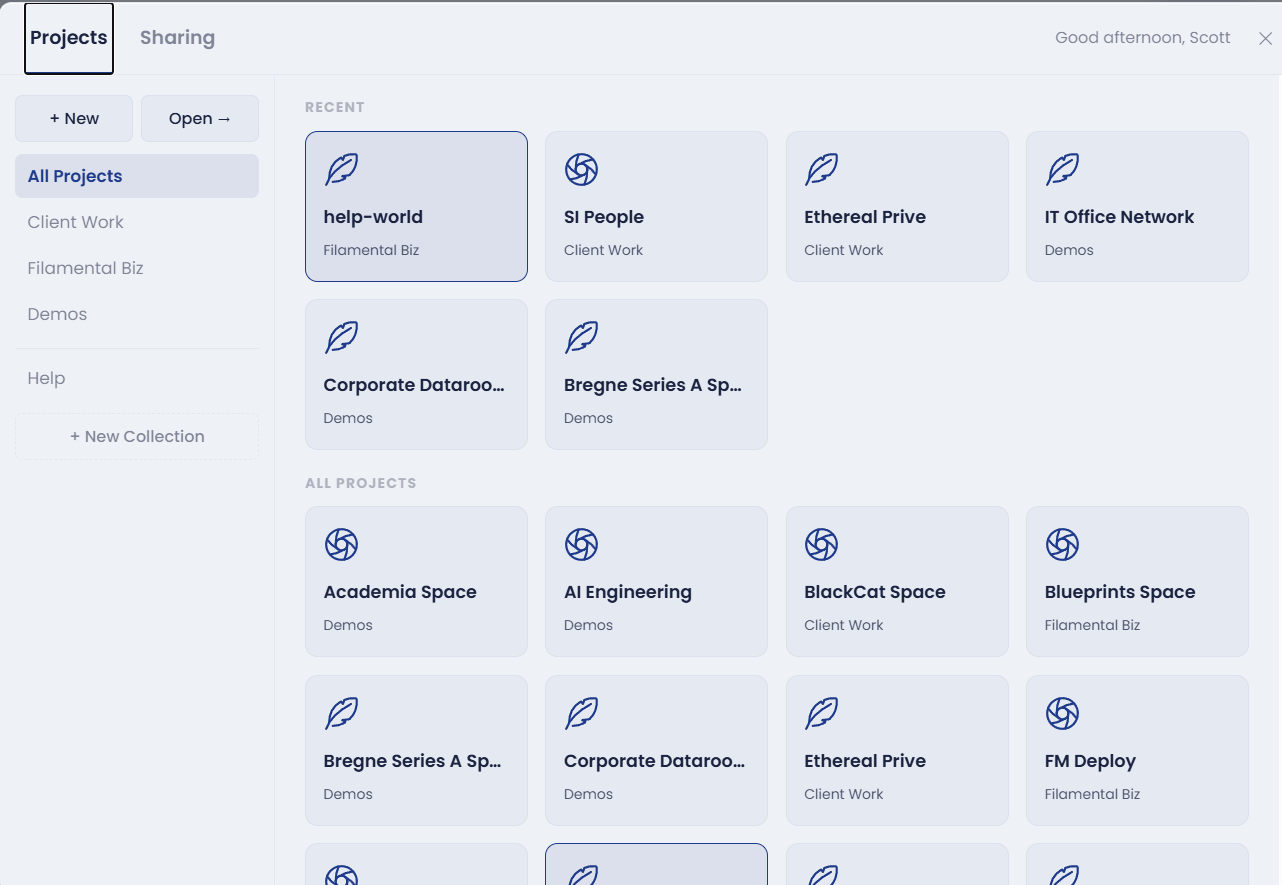This screenshot has height=885, width=1282.
Task: Click the "Client Work" label under SI People
Action: tap(603, 250)
